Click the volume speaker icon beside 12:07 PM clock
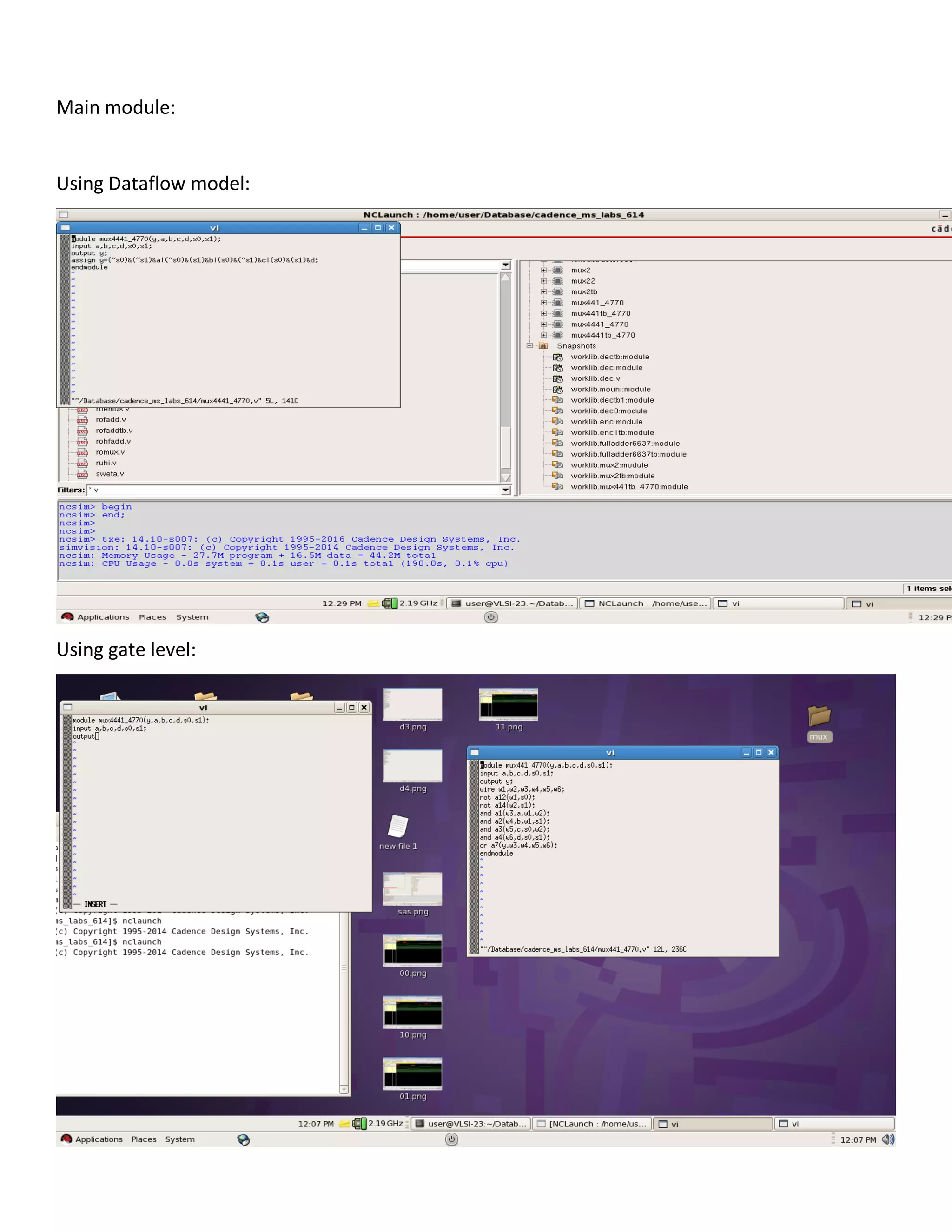The image size is (952, 1232). (x=888, y=1139)
